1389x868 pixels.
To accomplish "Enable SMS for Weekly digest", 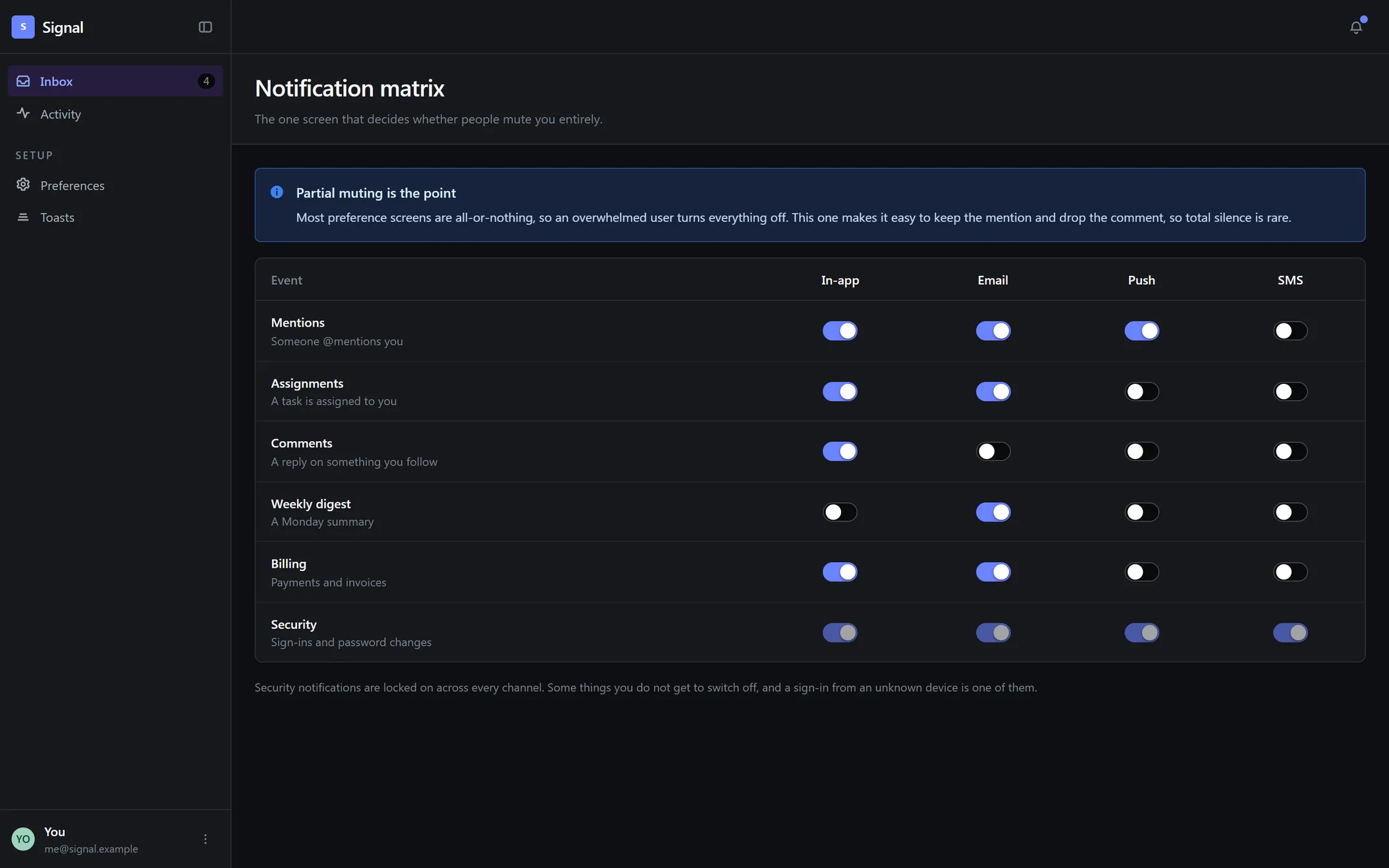I will click(1290, 512).
